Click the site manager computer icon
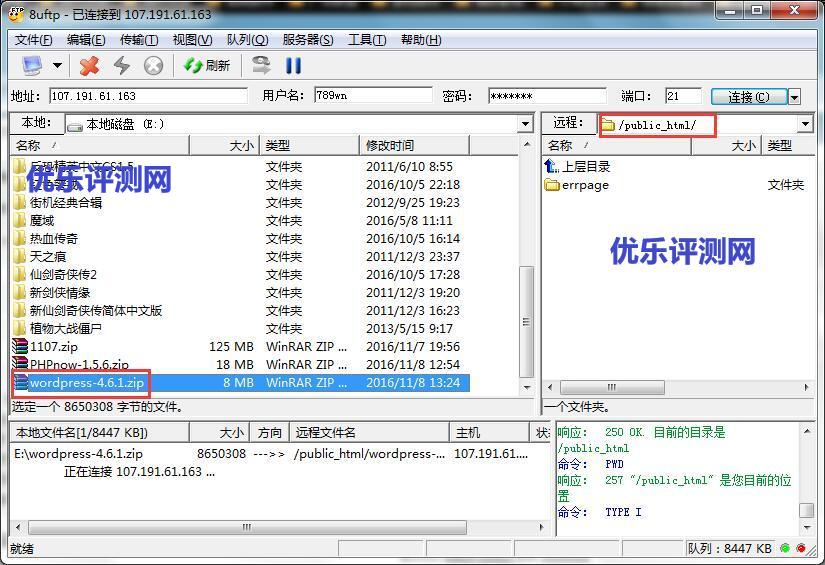 coord(32,66)
